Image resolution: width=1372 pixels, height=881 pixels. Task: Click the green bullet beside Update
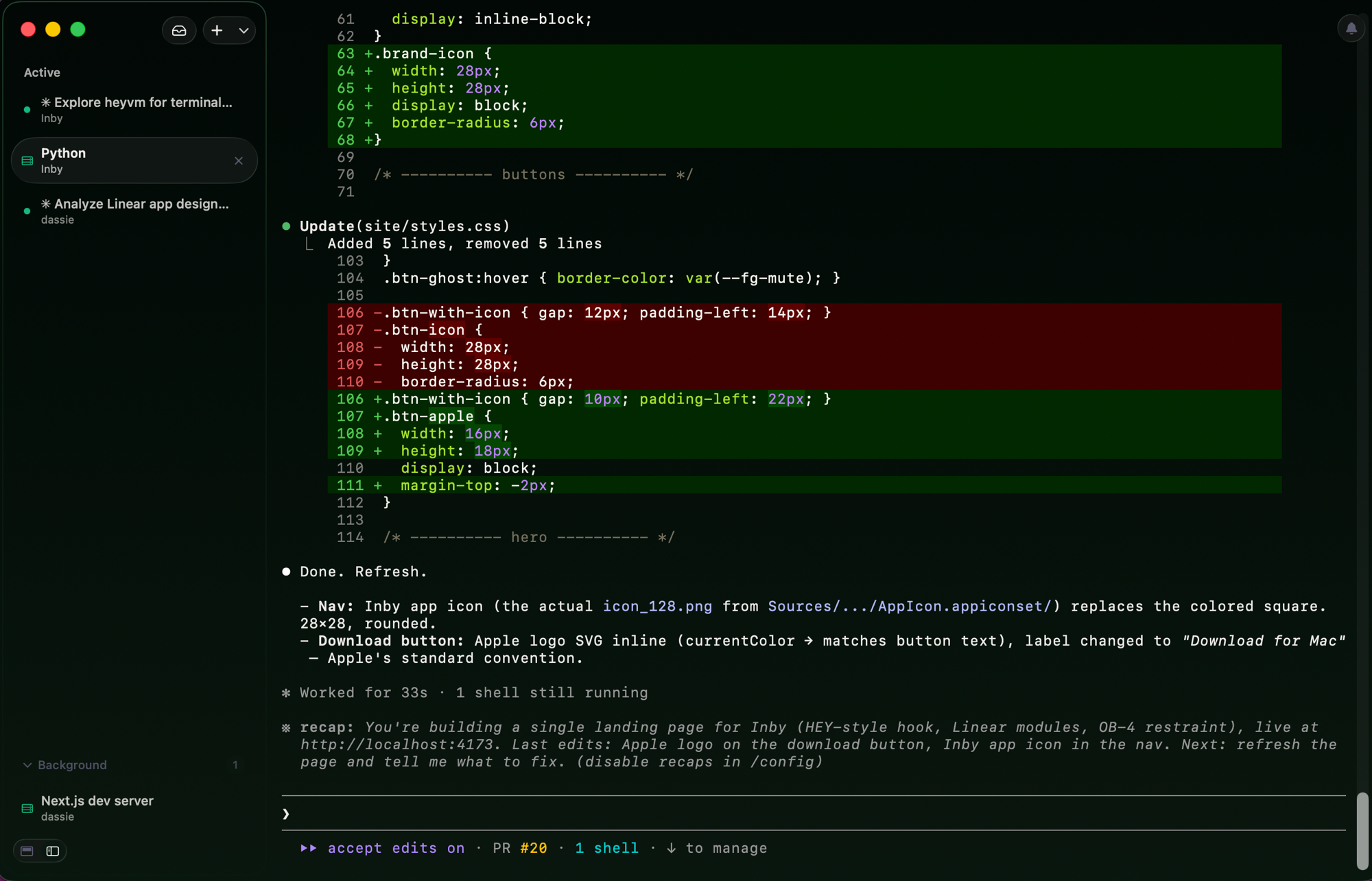[286, 226]
